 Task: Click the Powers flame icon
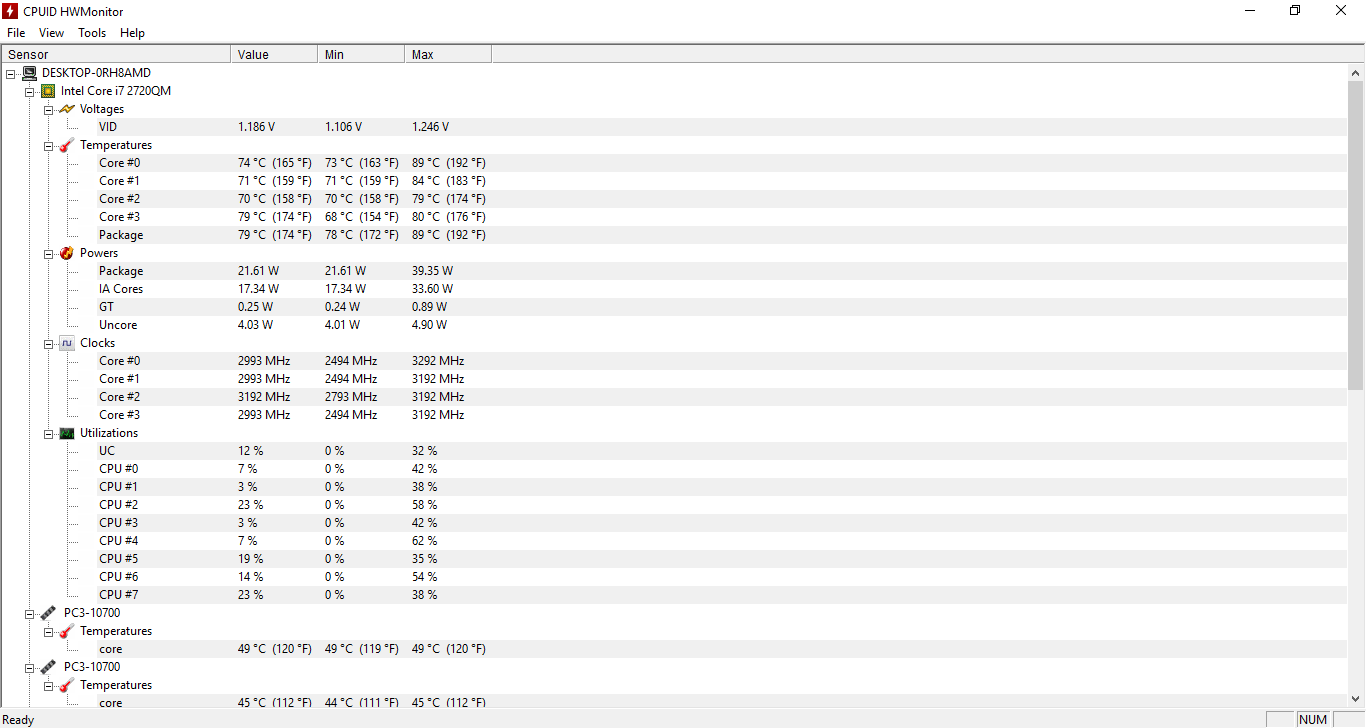pos(67,253)
